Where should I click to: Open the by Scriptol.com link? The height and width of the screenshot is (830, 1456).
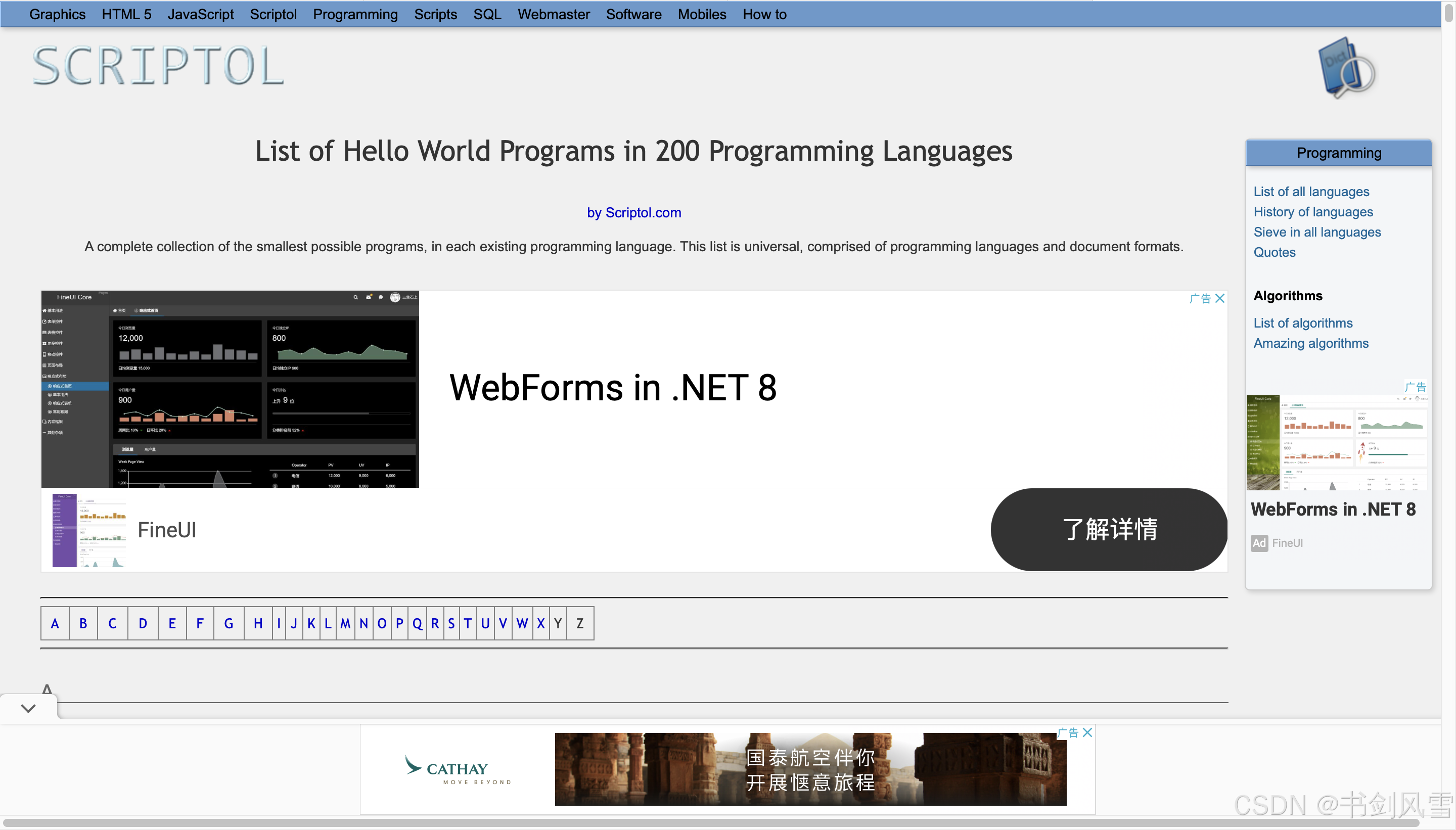point(634,213)
